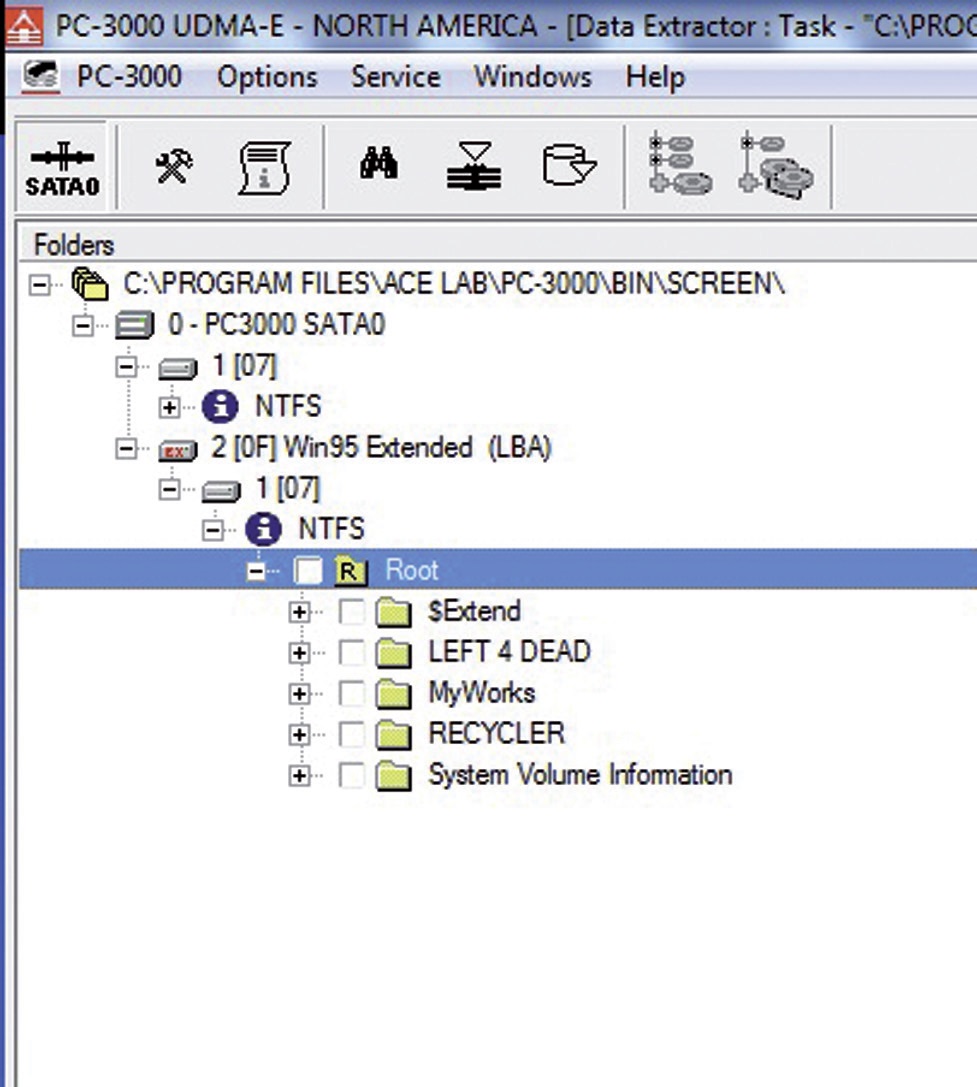Viewport: 977px width, 1087px height.
Task: Collapse the first 1 [07] partition node
Action: [126, 367]
